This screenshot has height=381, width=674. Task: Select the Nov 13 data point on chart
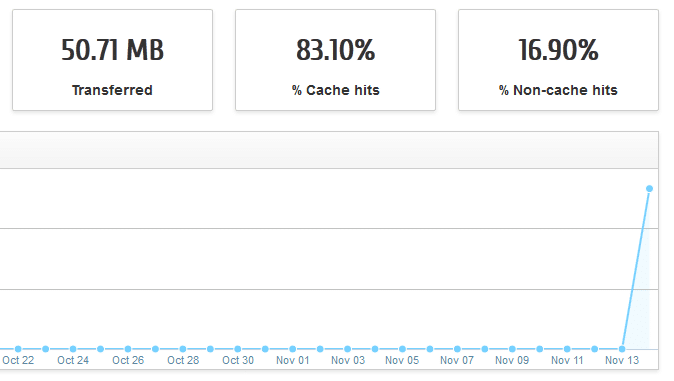[622, 349]
